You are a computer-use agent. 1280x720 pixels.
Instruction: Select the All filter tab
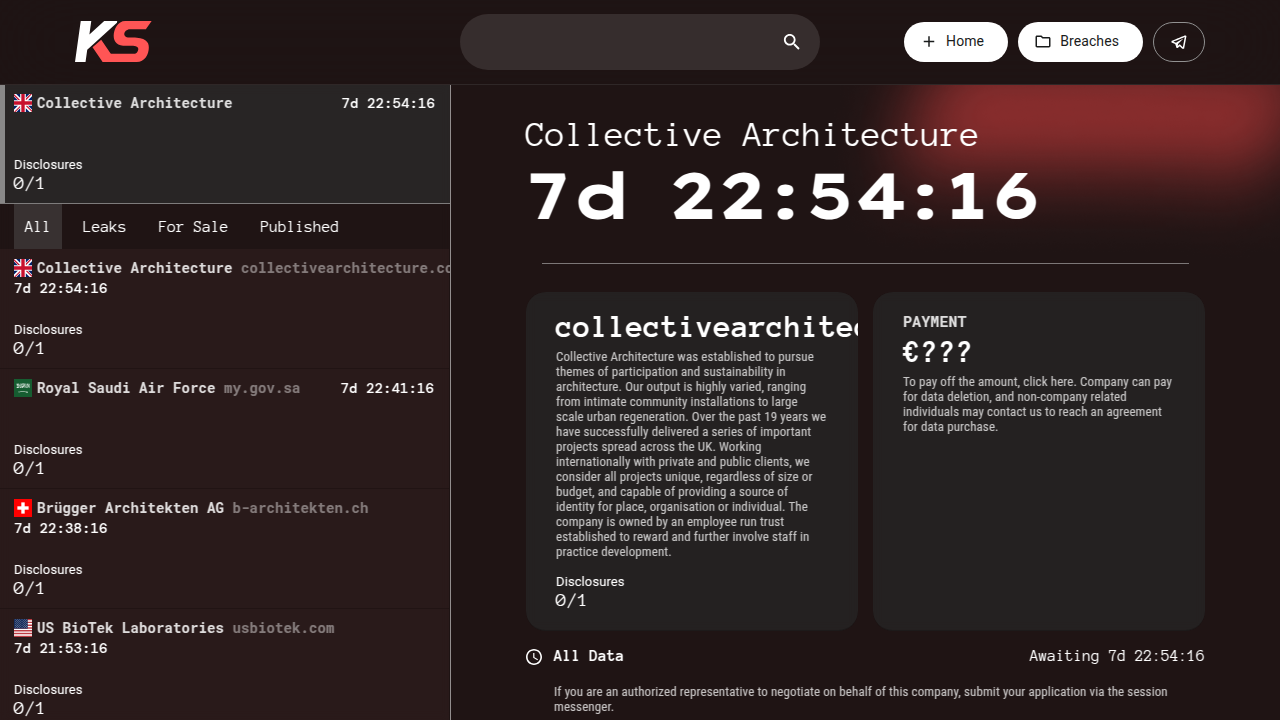37,227
